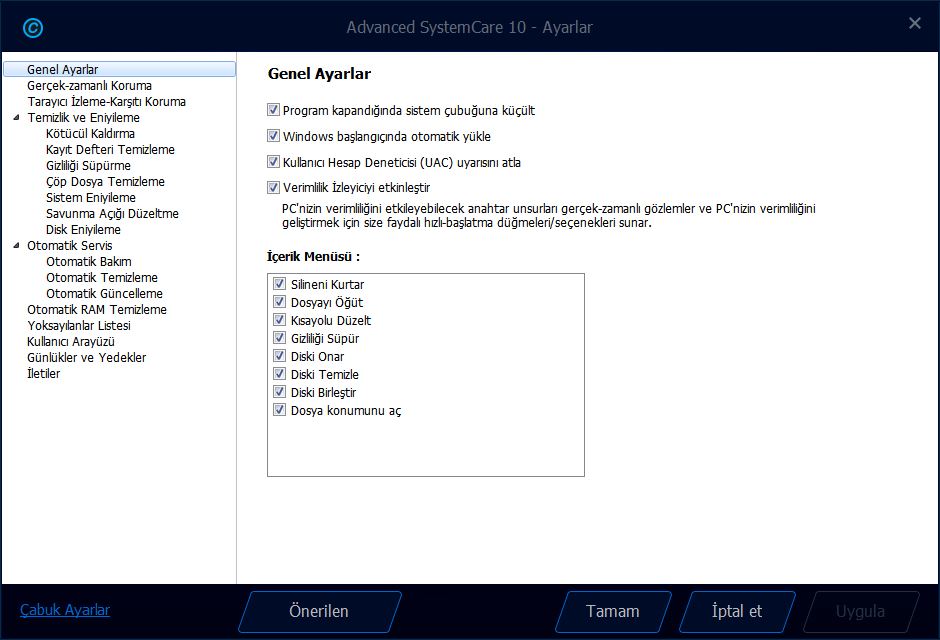This screenshot has width=940, height=640.
Task: Open 'Otomatik Bakım' settings
Action: point(89,261)
